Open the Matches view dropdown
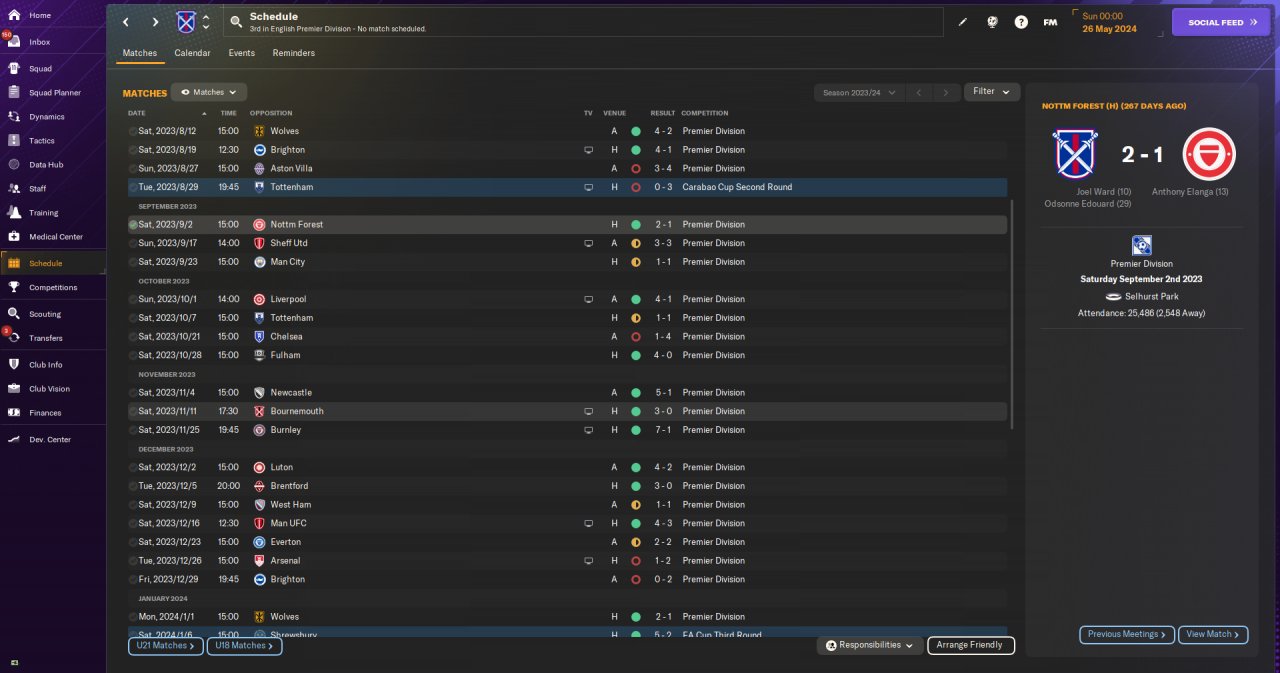This screenshot has width=1280, height=673. point(209,92)
